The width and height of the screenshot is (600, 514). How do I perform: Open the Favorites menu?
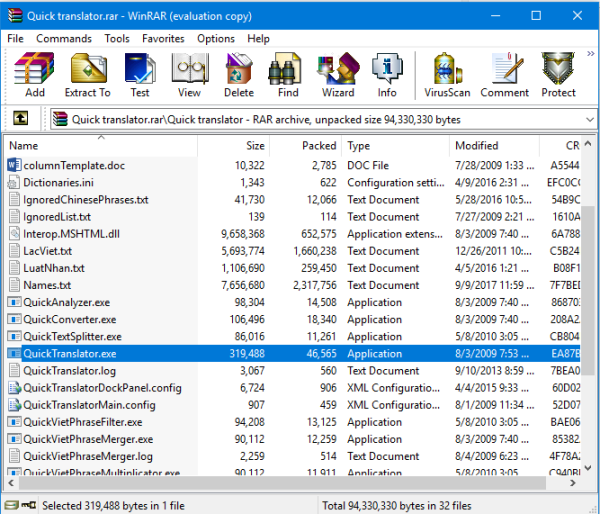pos(163,39)
